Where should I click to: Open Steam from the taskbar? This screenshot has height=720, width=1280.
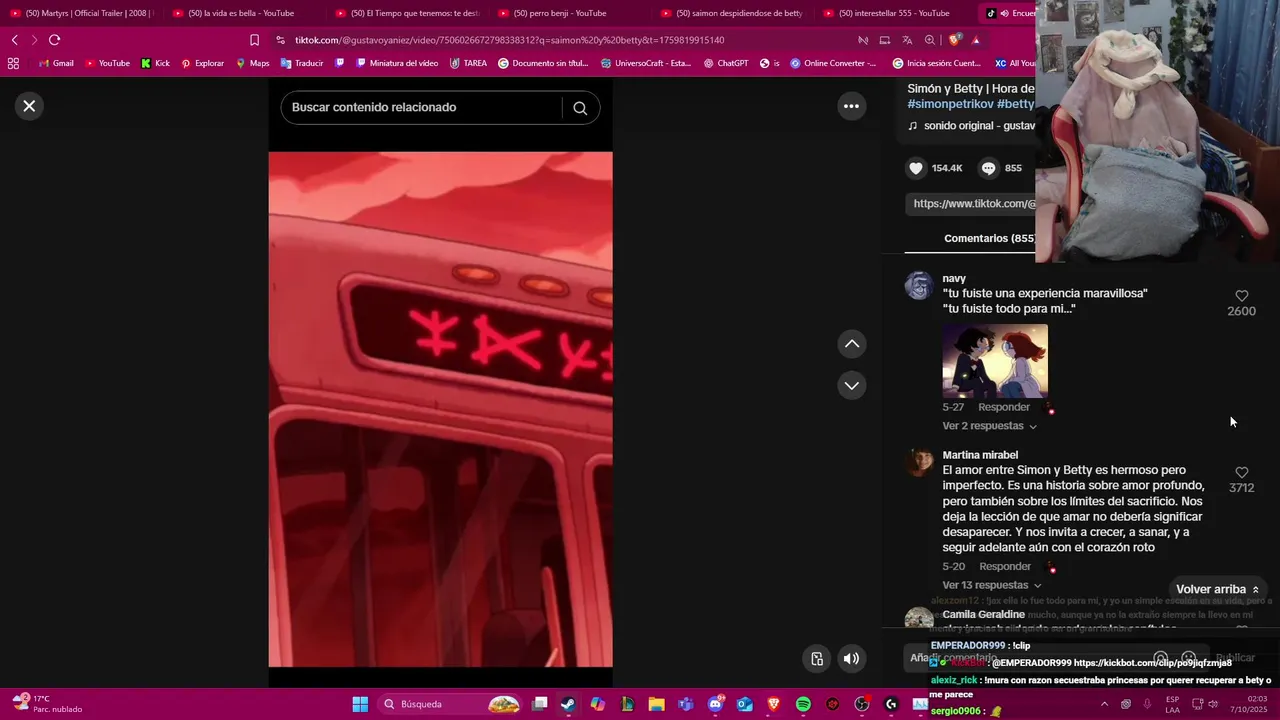[568, 704]
